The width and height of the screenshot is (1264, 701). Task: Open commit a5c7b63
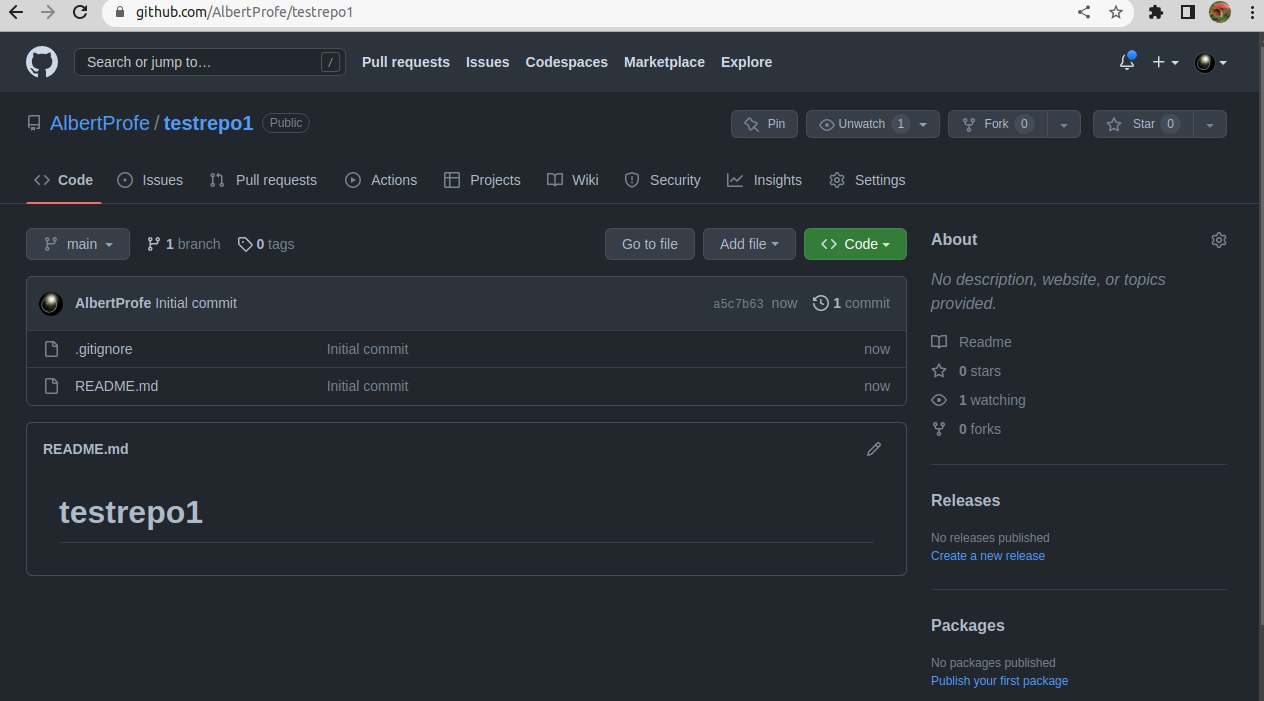738,303
